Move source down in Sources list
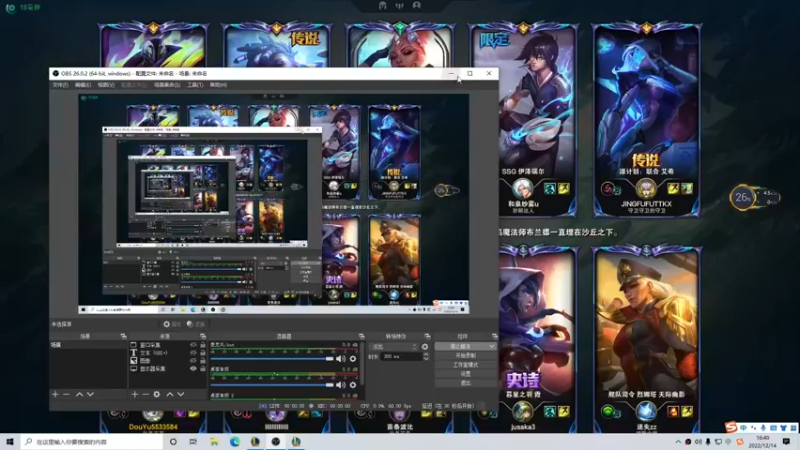 (181, 394)
